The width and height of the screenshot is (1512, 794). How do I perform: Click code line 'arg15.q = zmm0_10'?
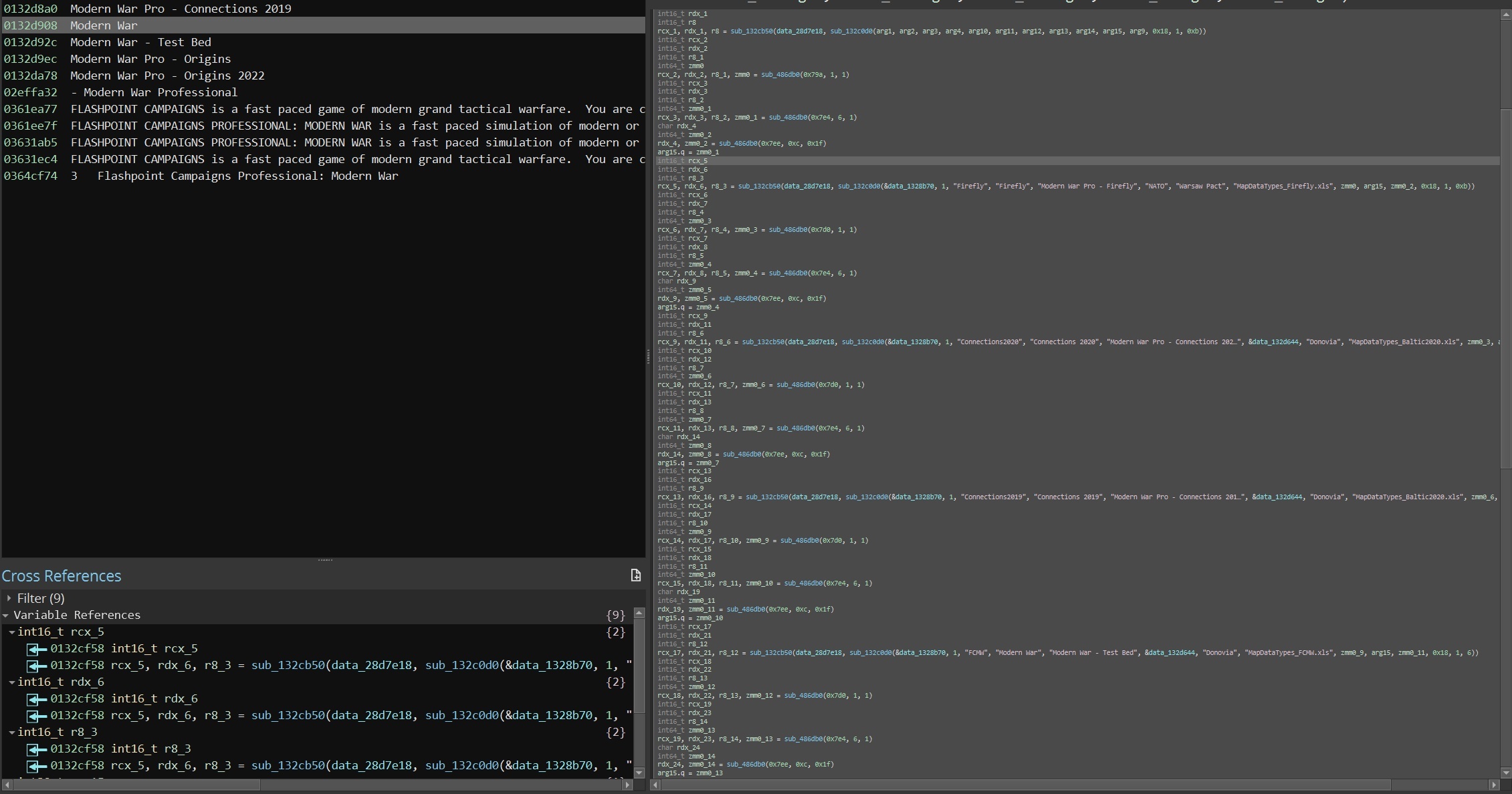pos(690,618)
